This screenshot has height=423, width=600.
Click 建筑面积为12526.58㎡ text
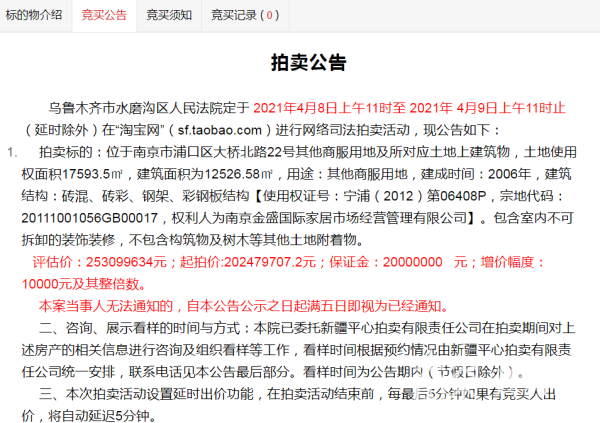(x=205, y=174)
